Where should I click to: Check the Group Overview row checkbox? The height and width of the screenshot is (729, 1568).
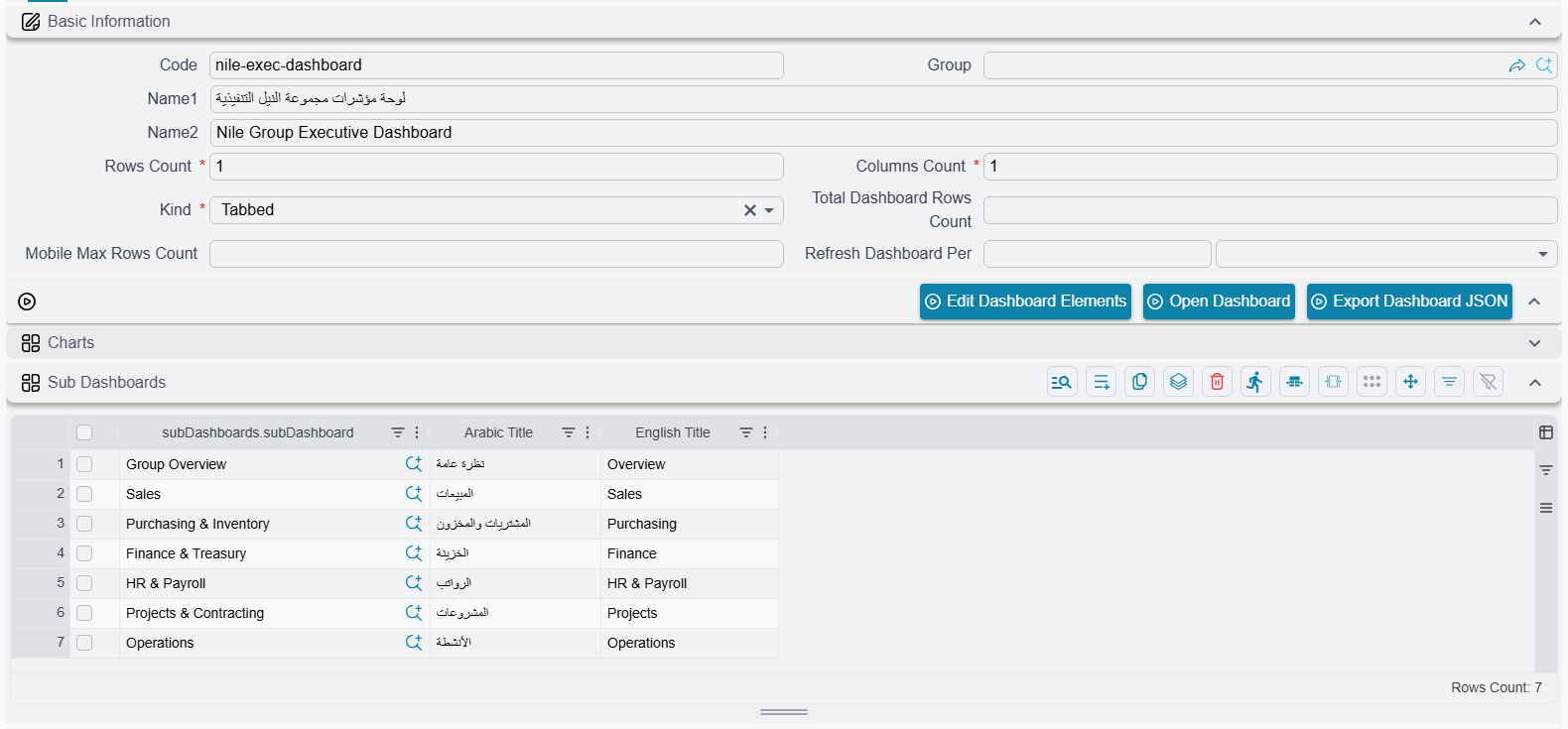pyautogui.click(x=84, y=464)
